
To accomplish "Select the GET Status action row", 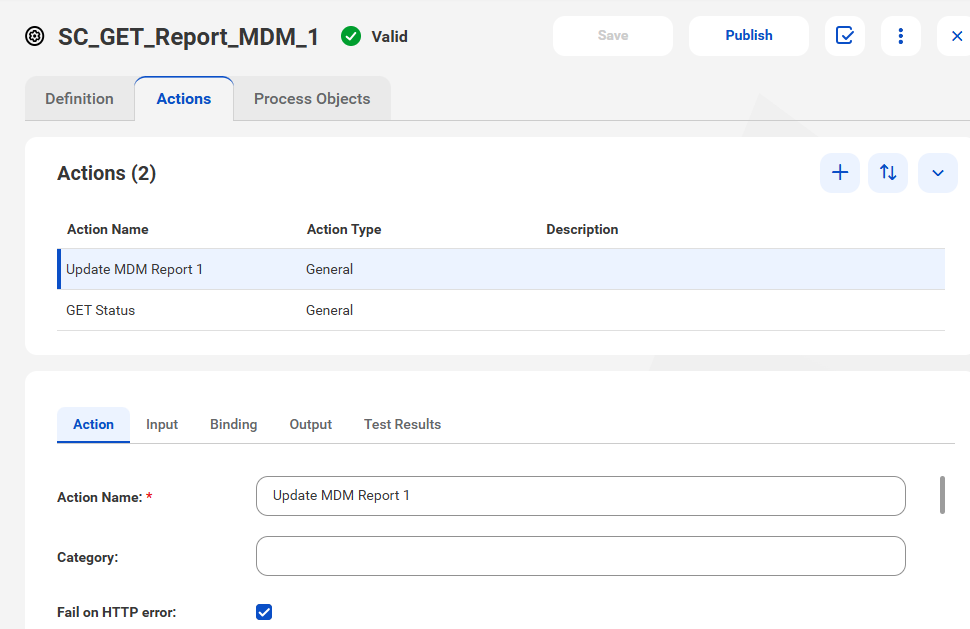I will [x=501, y=310].
